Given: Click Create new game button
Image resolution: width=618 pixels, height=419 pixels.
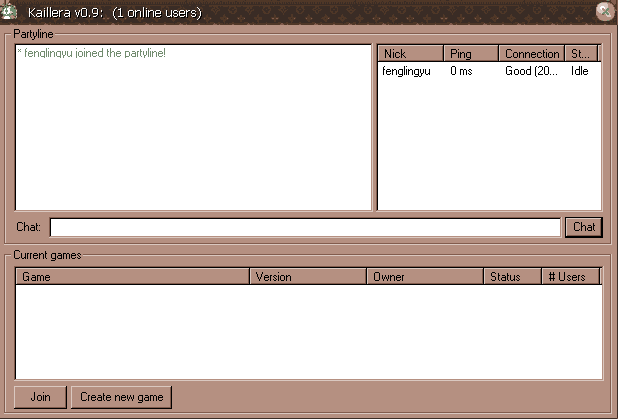Looking at the screenshot, I should [x=121, y=397].
